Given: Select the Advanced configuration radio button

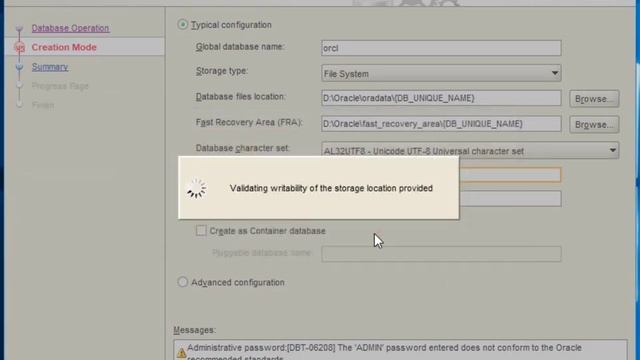Looking at the screenshot, I should pos(182,282).
